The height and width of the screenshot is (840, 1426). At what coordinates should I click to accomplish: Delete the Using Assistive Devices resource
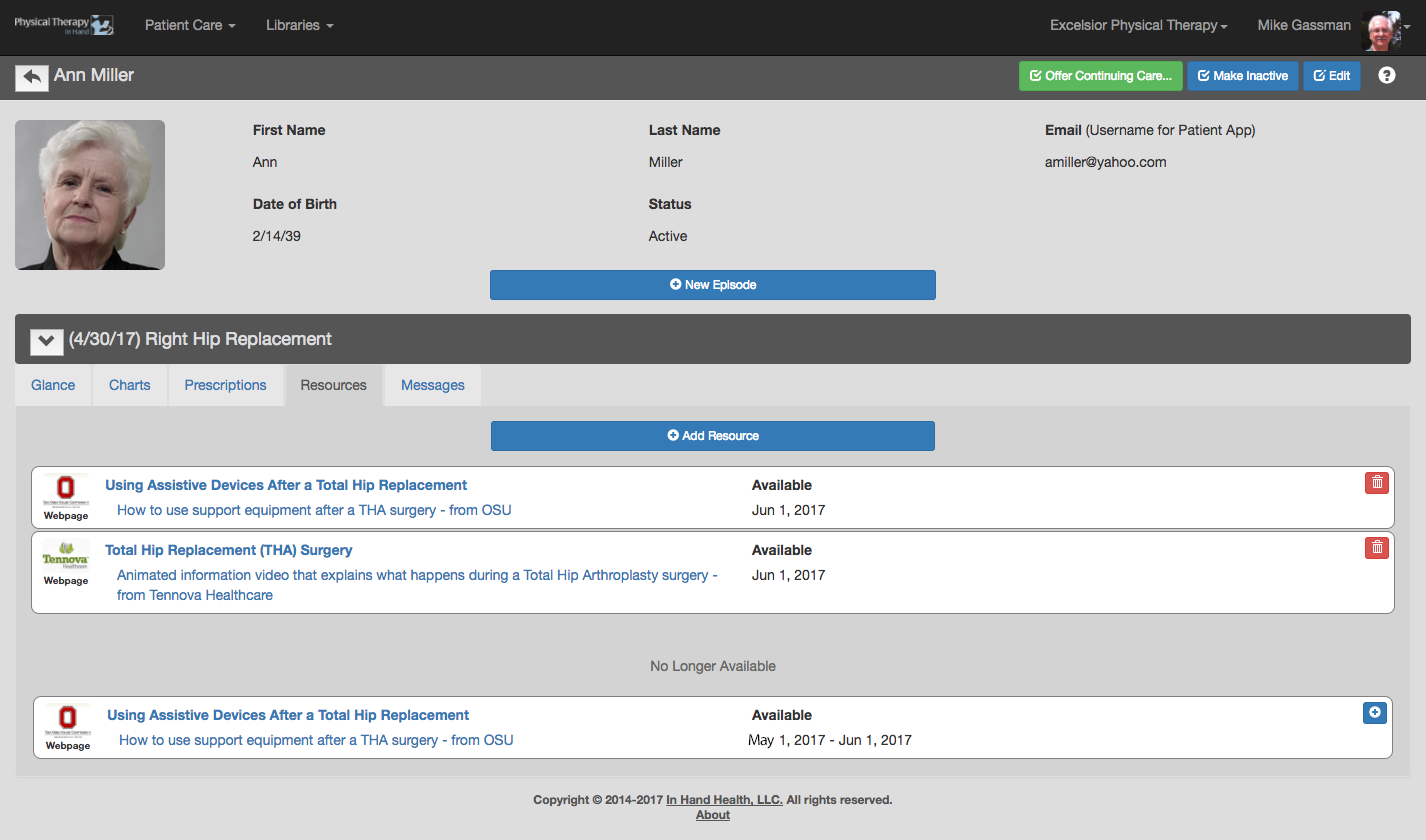(x=1377, y=483)
